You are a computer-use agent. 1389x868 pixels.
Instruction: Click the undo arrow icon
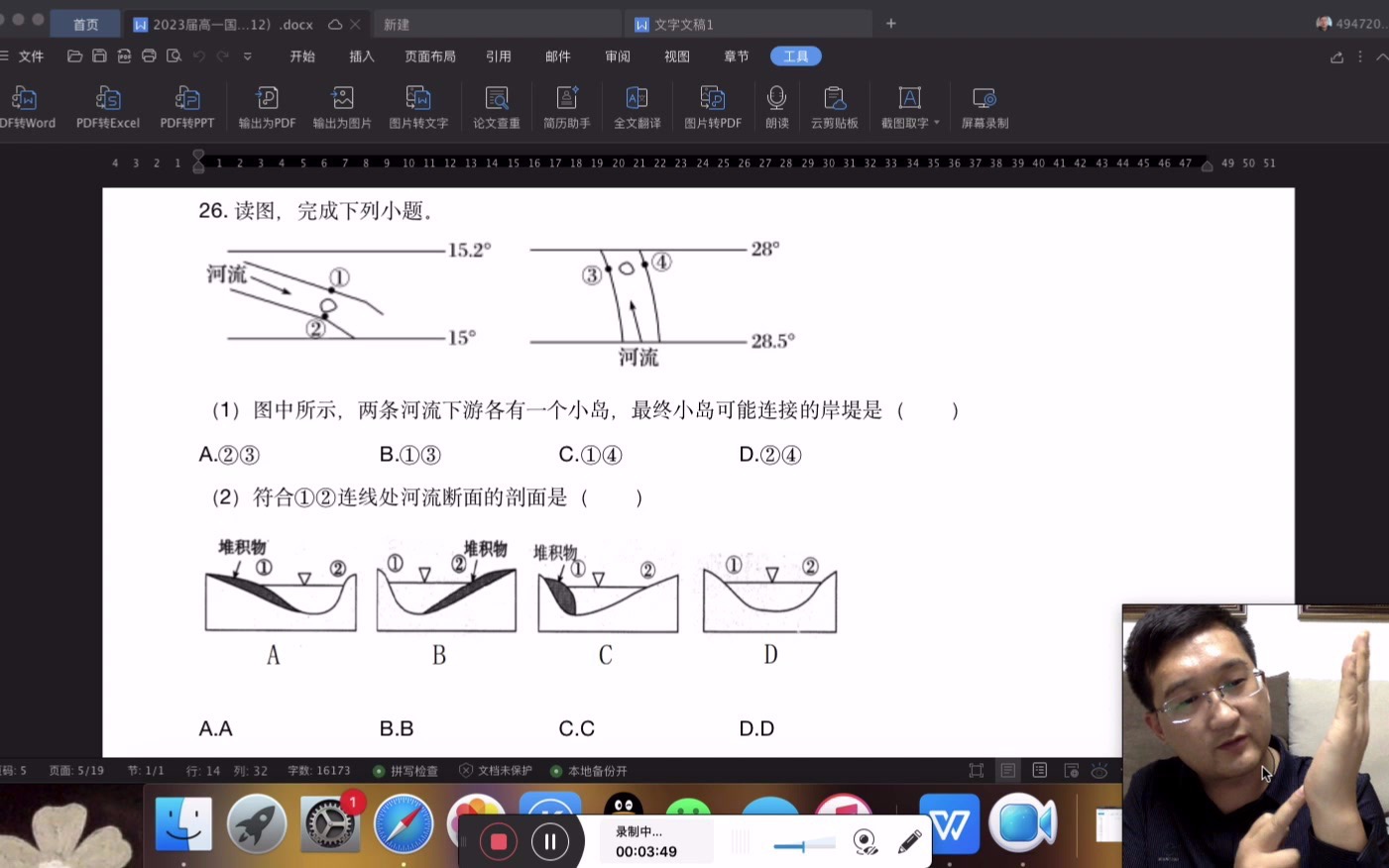[198, 56]
